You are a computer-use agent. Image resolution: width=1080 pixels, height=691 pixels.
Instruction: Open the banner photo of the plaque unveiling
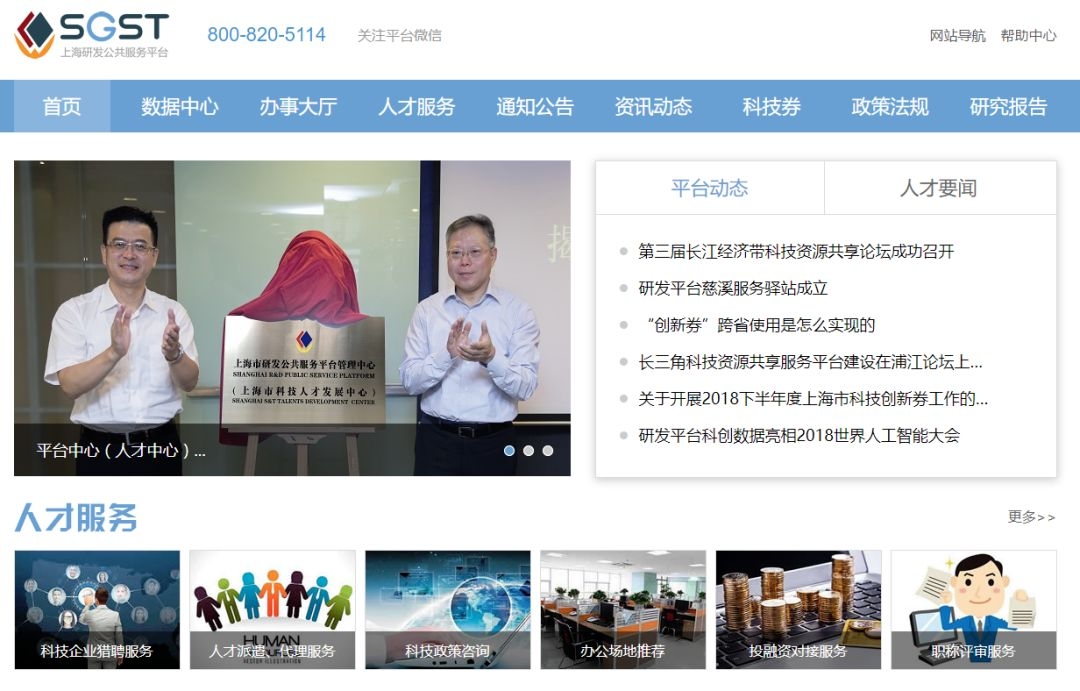pyautogui.click(x=292, y=318)
